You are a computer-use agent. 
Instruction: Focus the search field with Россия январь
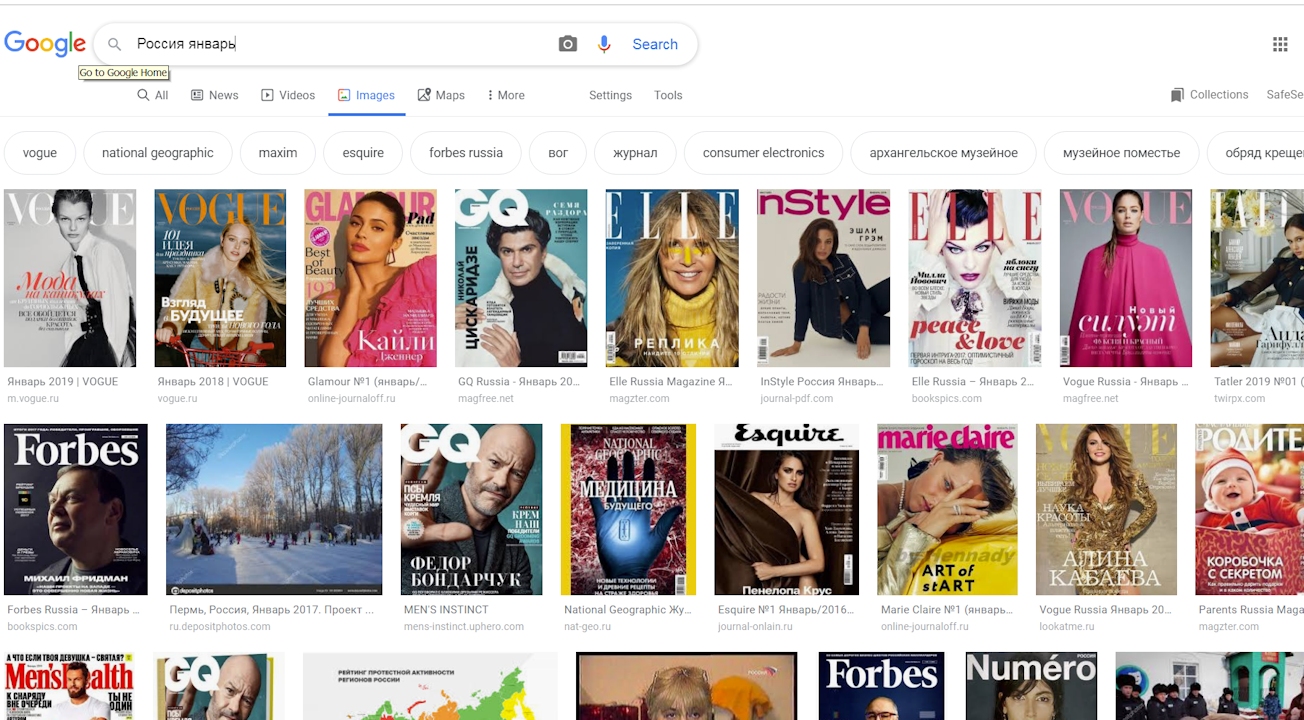tap(340, 44)
